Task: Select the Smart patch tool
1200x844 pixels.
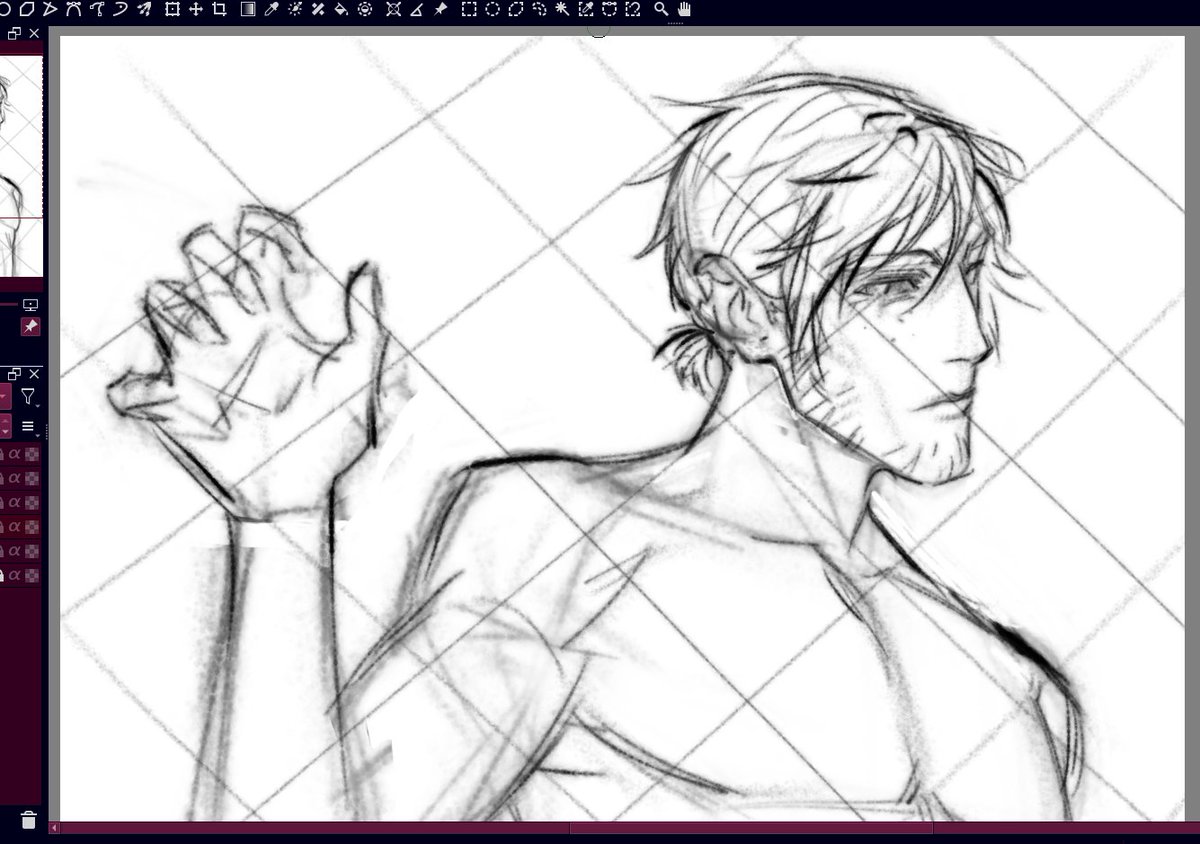Action: click(x=318, y=9)
